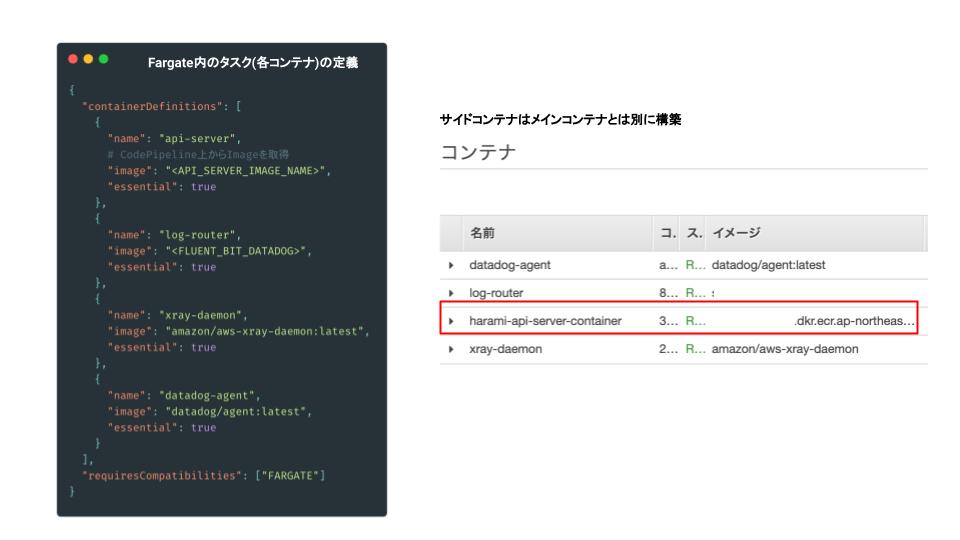This screenshot has height=540, width=960.
Task: Click the Fargate内のタスク code window title
Action: (253, 62)
